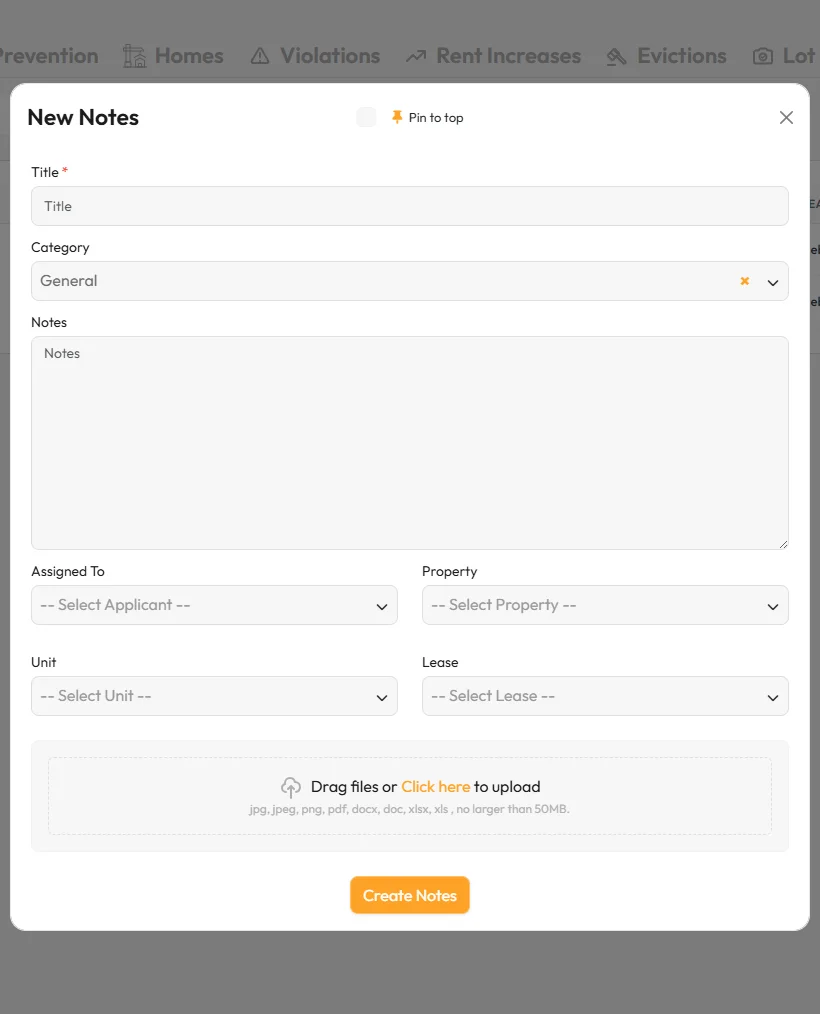The width and height of the screenshot is (820, 1014).
Task: Go to the Evictions tab
Action: click(666, 56)
